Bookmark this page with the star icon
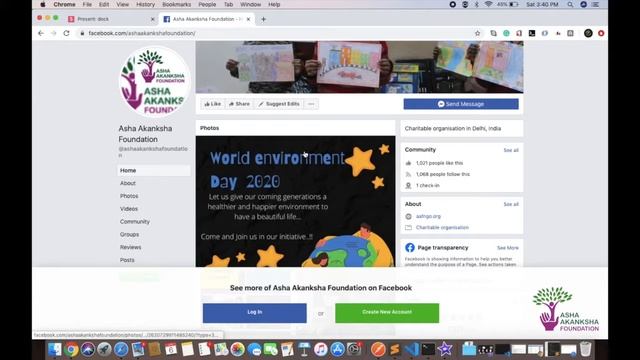 477,33
